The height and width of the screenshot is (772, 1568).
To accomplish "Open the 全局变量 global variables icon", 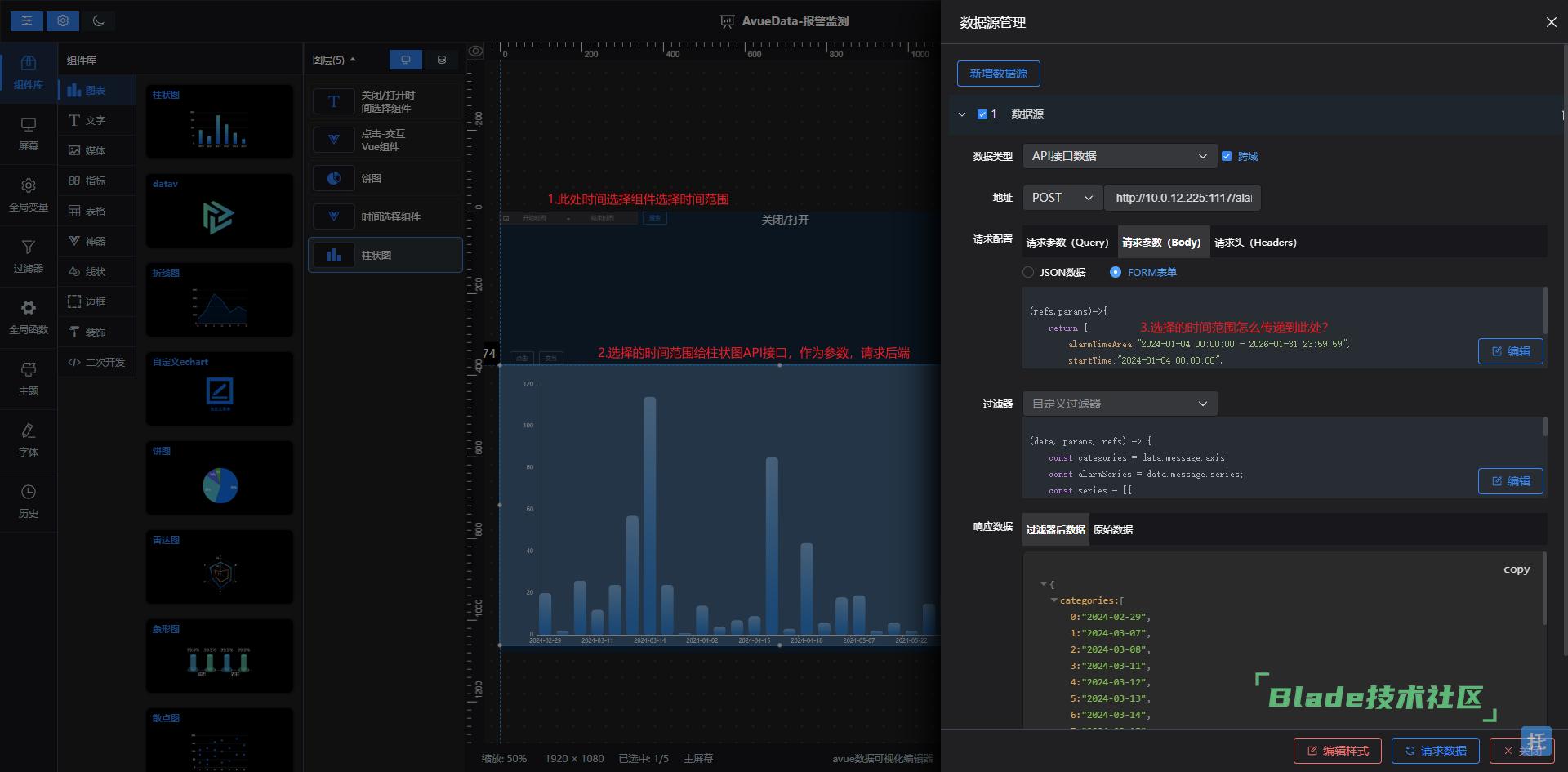I will point(29,194).
